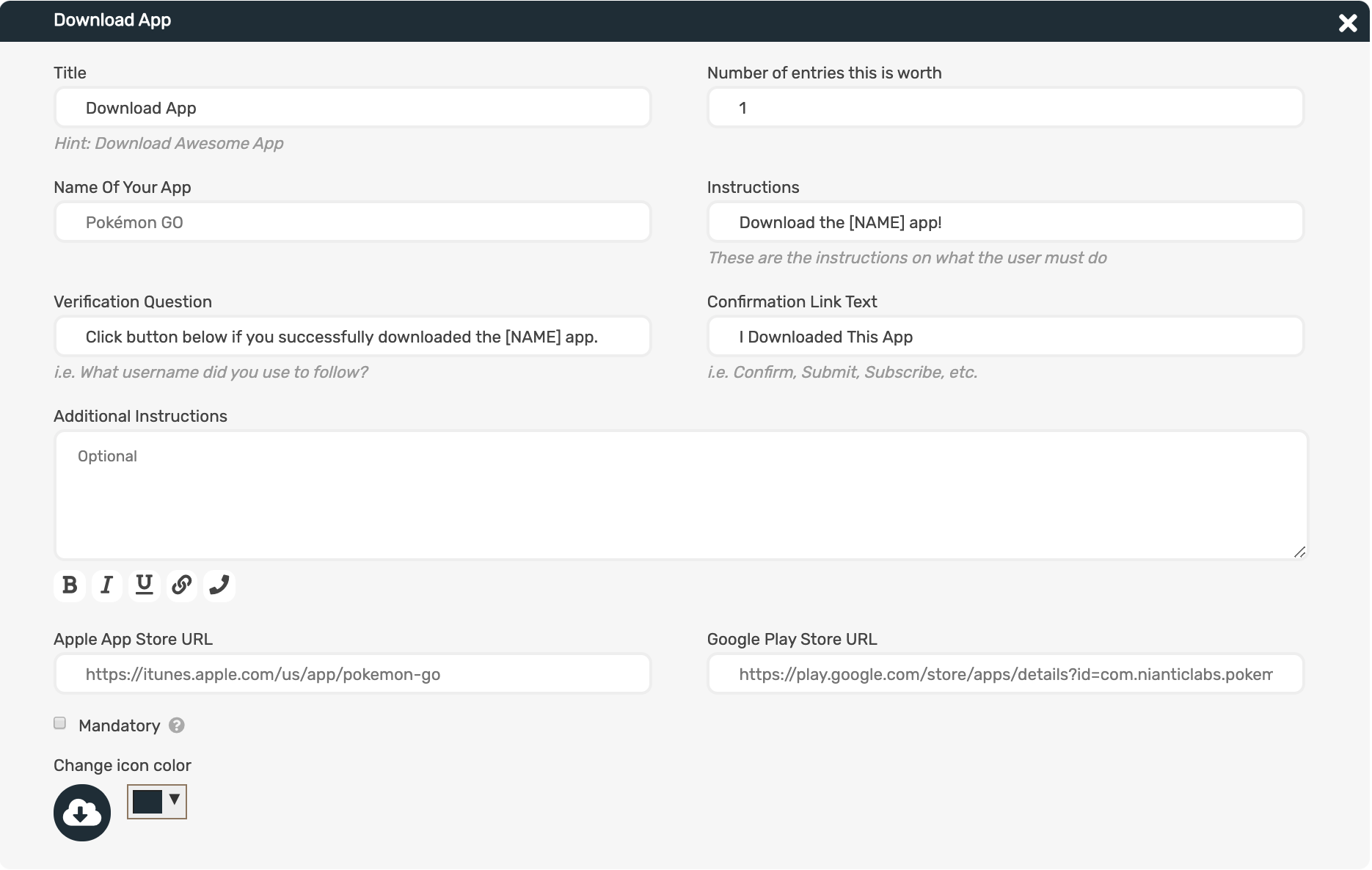The image size is (1372, 870).
Task: Fill in the Name Of Your App field
Action: coord(353,222)
